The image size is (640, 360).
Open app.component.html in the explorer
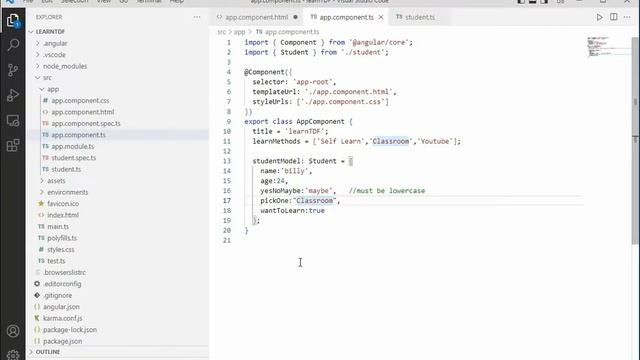[82, 112]
